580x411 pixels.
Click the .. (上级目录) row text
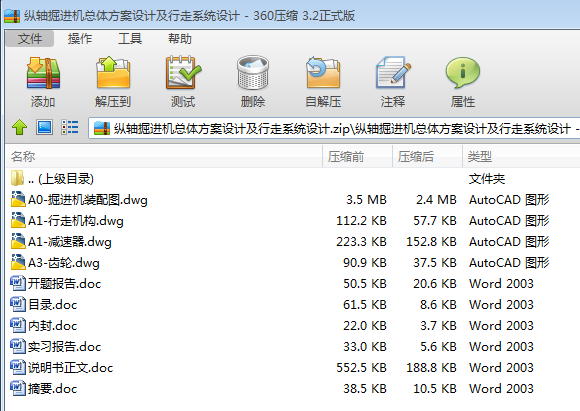[61, 179]
